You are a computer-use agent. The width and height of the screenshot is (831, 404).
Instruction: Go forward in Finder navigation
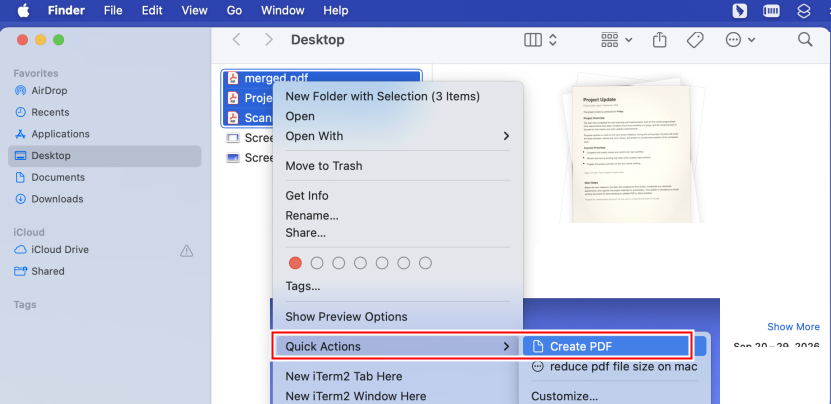tap(269, 40)
